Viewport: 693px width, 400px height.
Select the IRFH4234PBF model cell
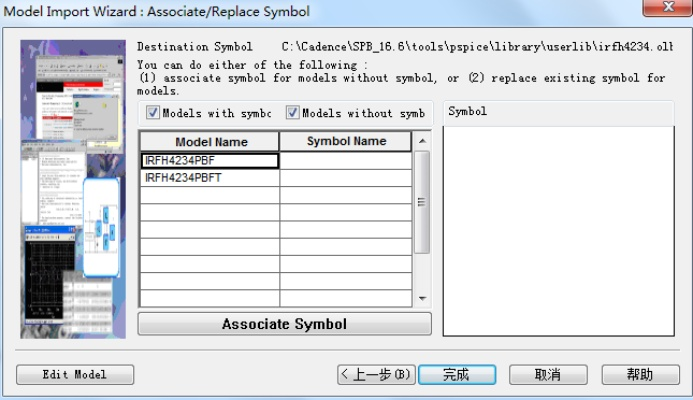point(210,160)
